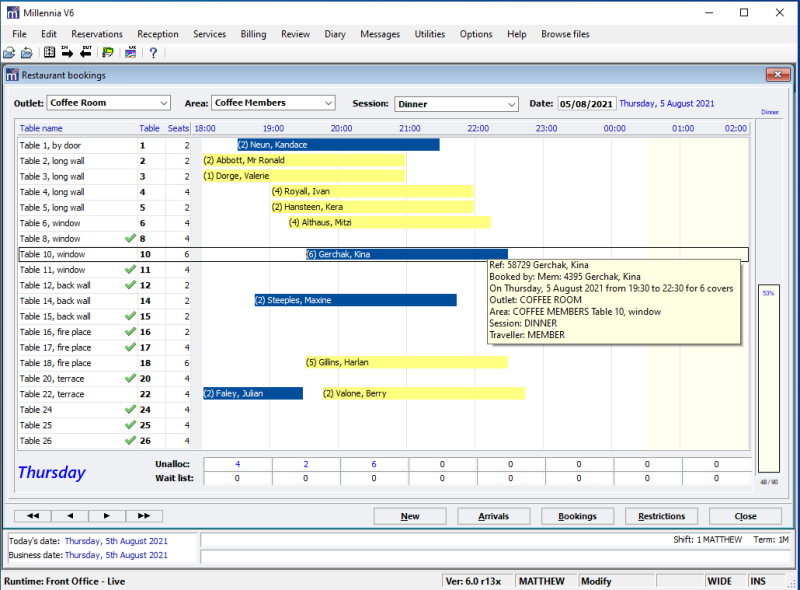Click the check-in arrow (IN) toolbar icon
Viewport: 800px width, 590px height.
tap(68, 53)
